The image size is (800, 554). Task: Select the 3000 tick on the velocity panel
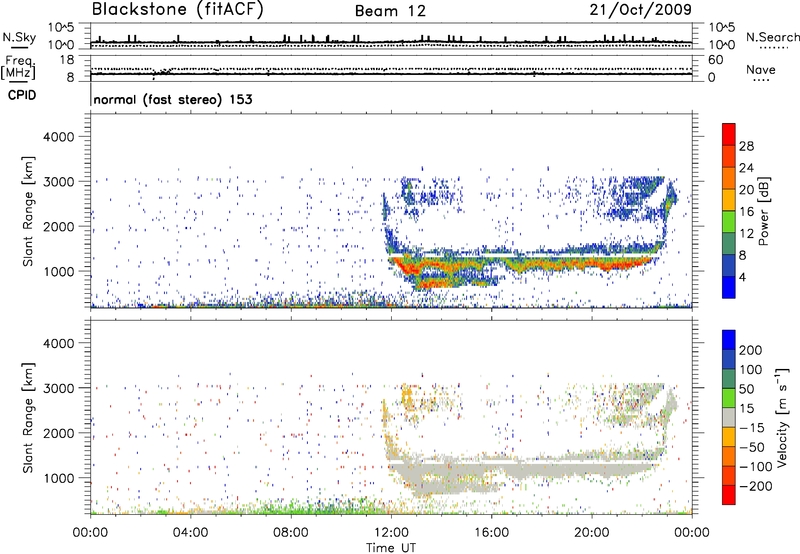[58, 388]
